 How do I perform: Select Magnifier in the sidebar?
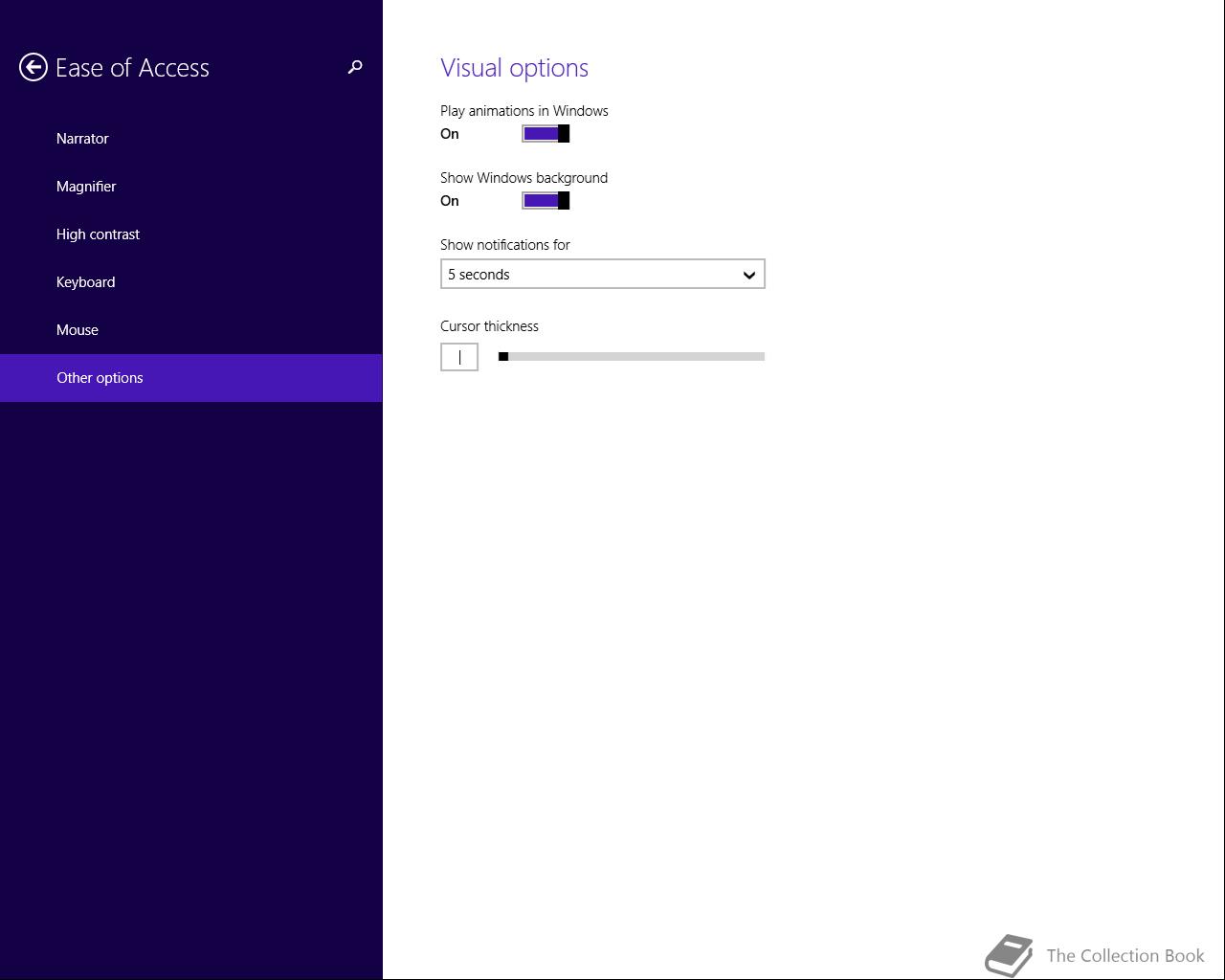pos(191,187)
